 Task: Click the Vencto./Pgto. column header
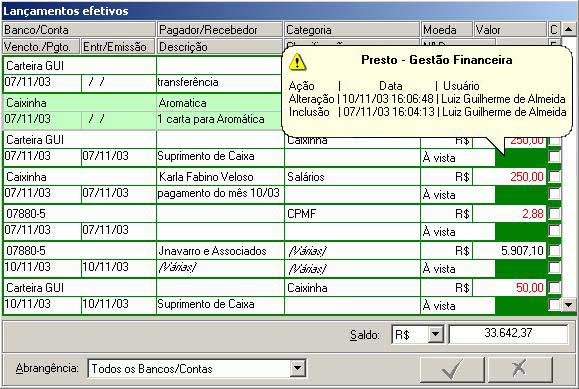41,47
